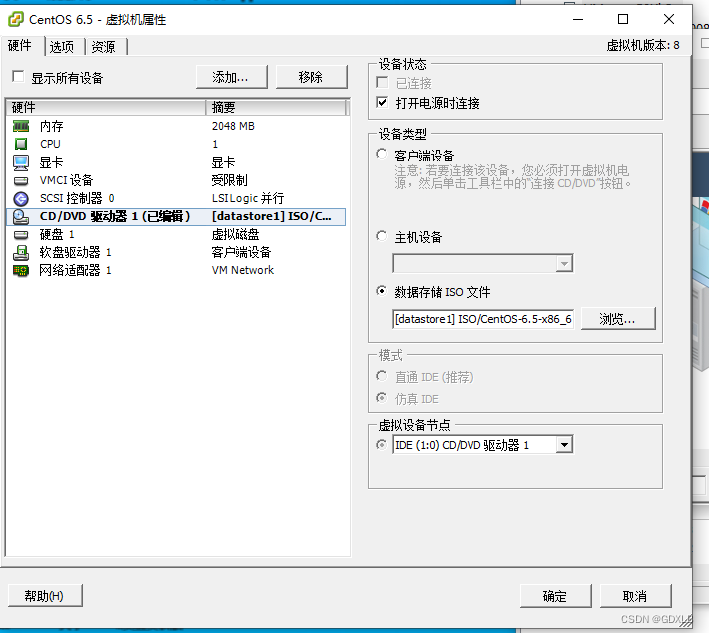
Task: Click the SCSI 控制器 icon
Action: (21, 198)
